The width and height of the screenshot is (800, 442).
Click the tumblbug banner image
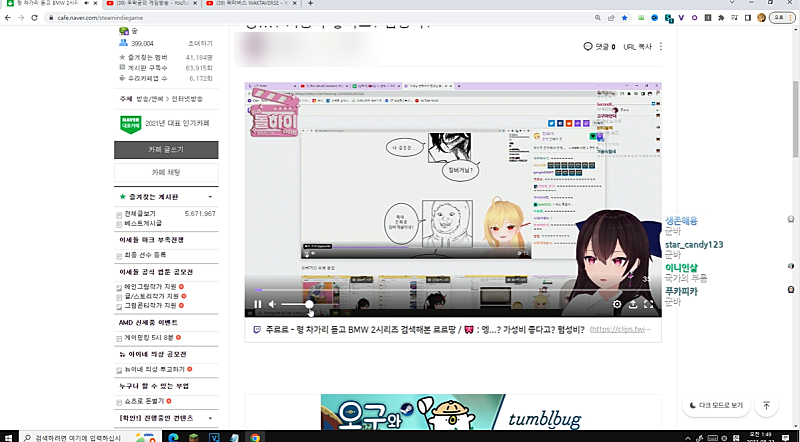pyautogui.click(x=453, y=411)
